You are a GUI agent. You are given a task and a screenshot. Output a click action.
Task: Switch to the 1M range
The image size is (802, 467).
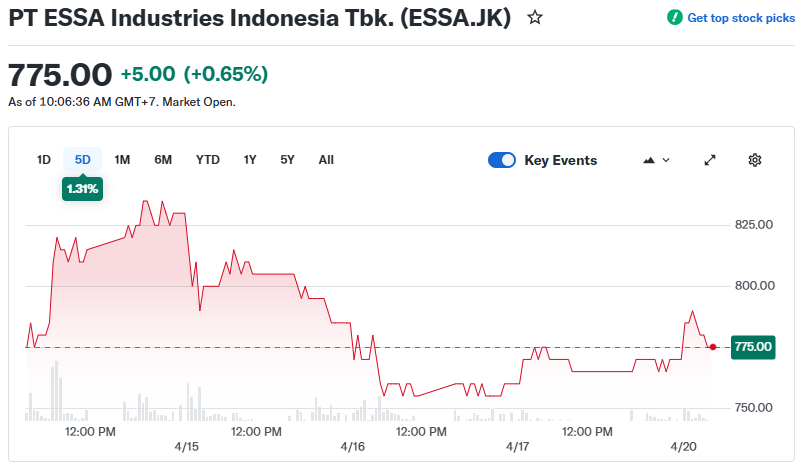coord(122,160)
